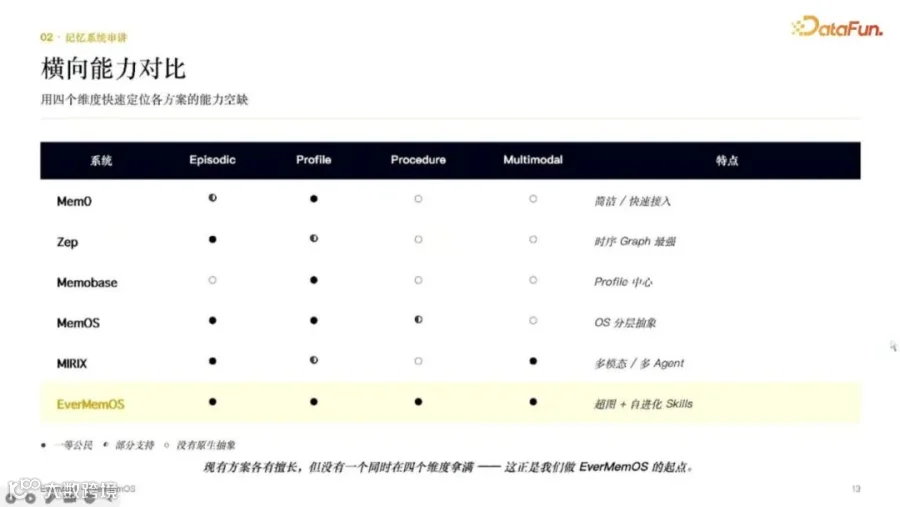The height and width of the screenshot is (507, 900).
Task: Click MIRIX's feature text 多模态 / 多 Agent
Action: coord(639,363)
